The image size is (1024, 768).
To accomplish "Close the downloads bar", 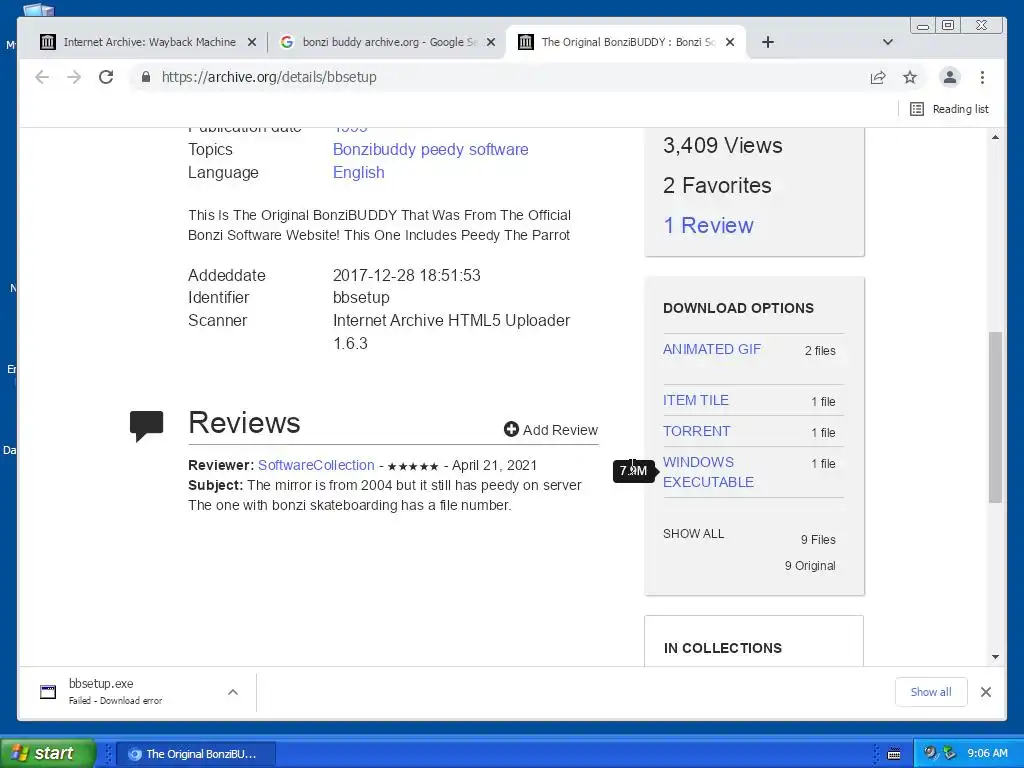I will click(985, 692).
